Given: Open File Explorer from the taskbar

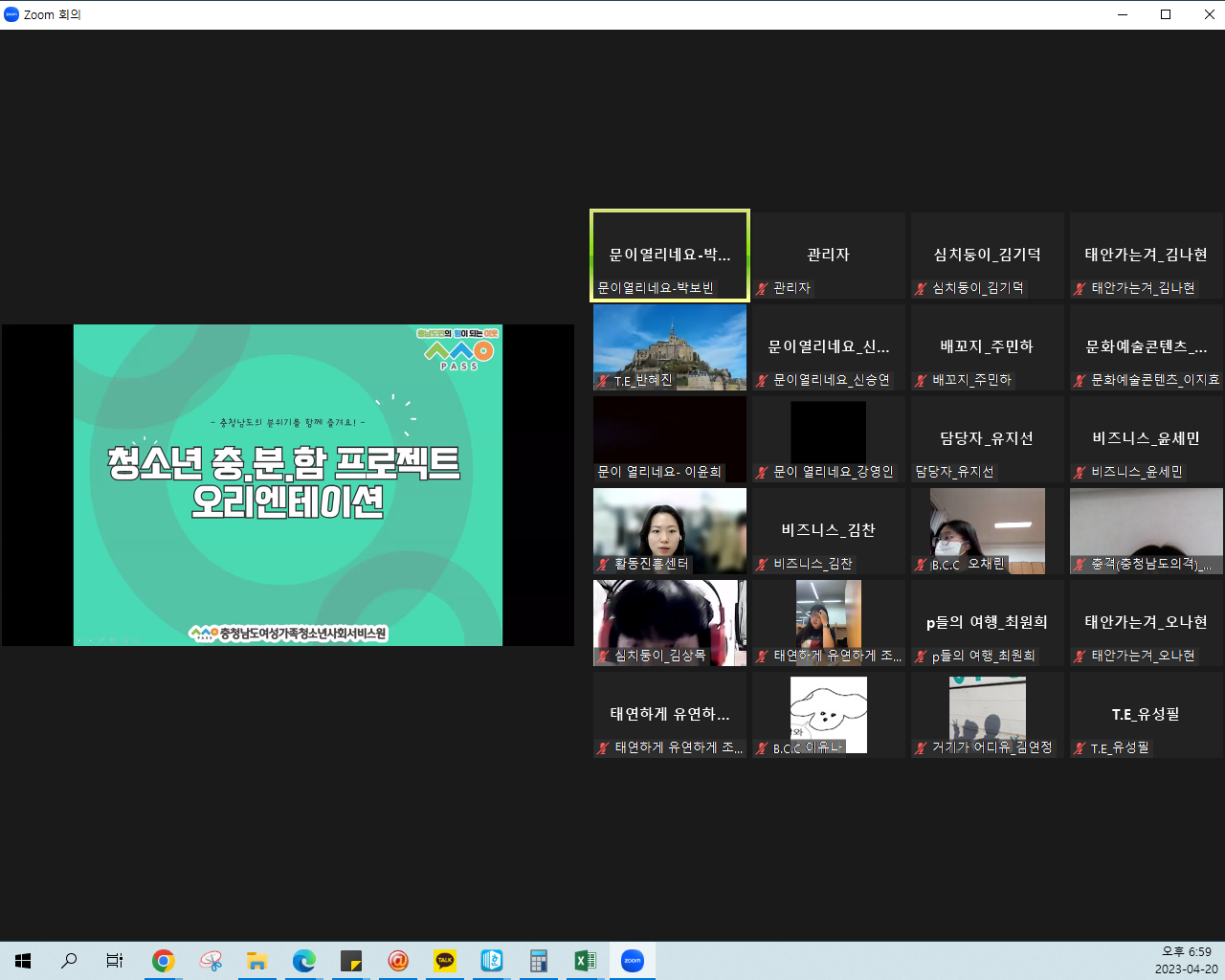Looking at the screenshot, I should pyautogui.click(x=256, y=961).
